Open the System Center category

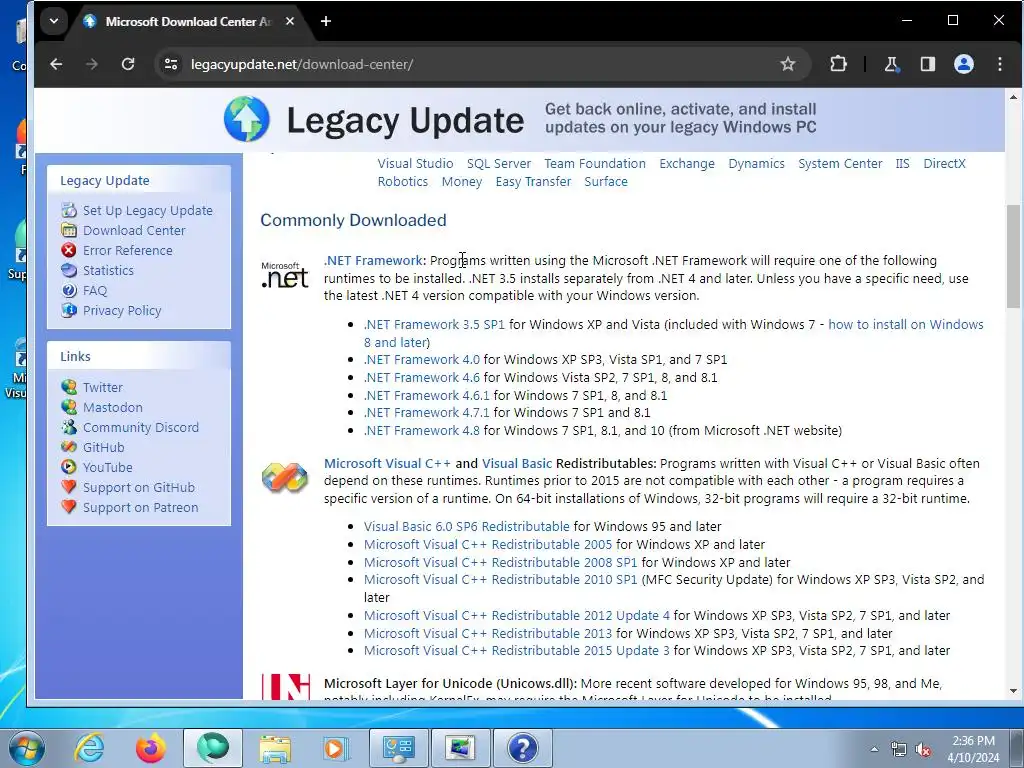pos(840,163)
